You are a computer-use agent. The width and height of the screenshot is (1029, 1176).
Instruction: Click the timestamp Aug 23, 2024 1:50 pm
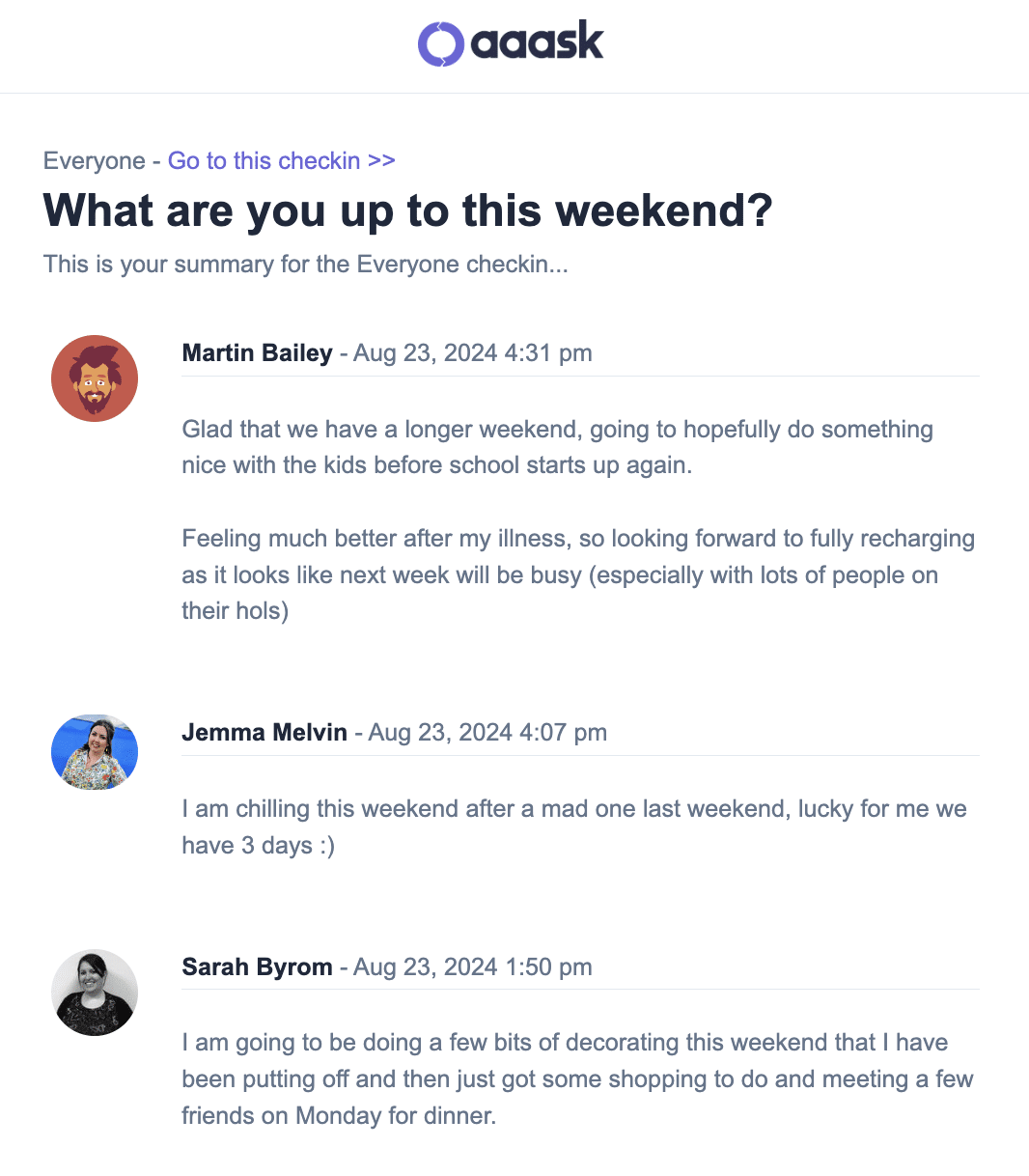473,966
